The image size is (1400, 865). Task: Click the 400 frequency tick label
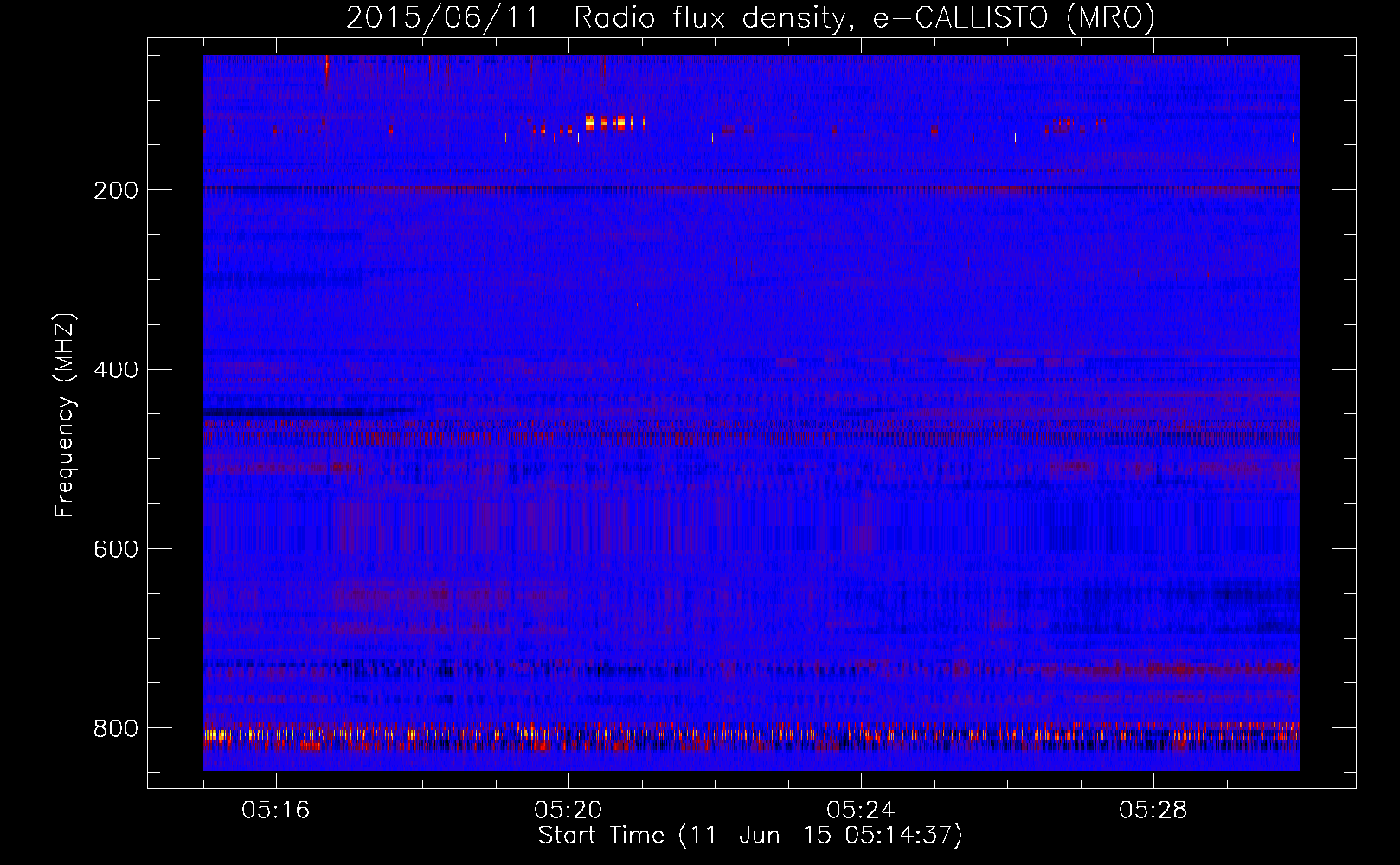(115, 370)
